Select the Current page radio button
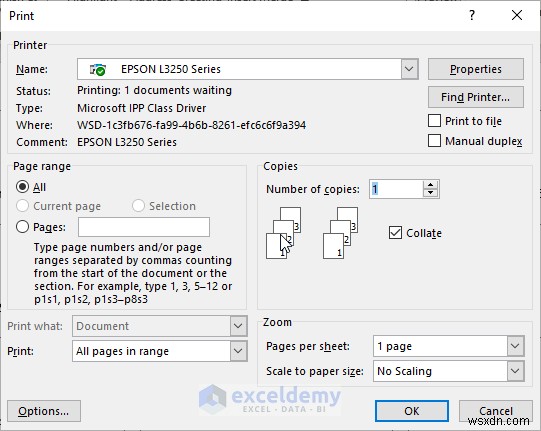 22,206
